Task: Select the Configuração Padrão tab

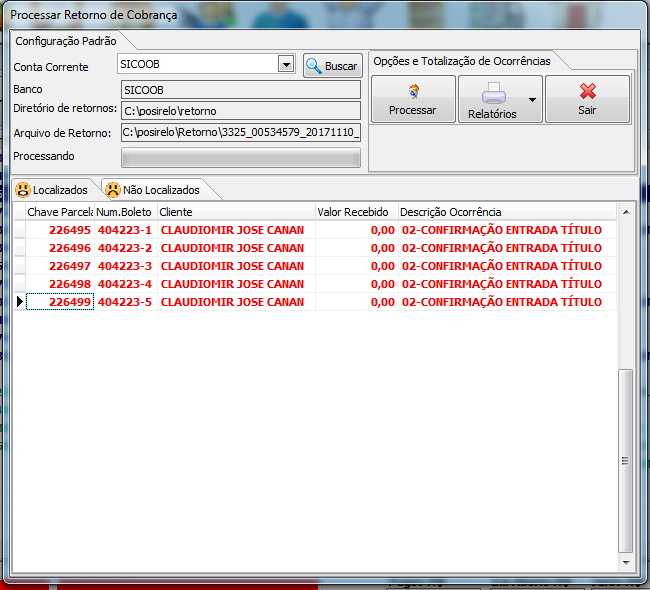Action: coord(66,41)
